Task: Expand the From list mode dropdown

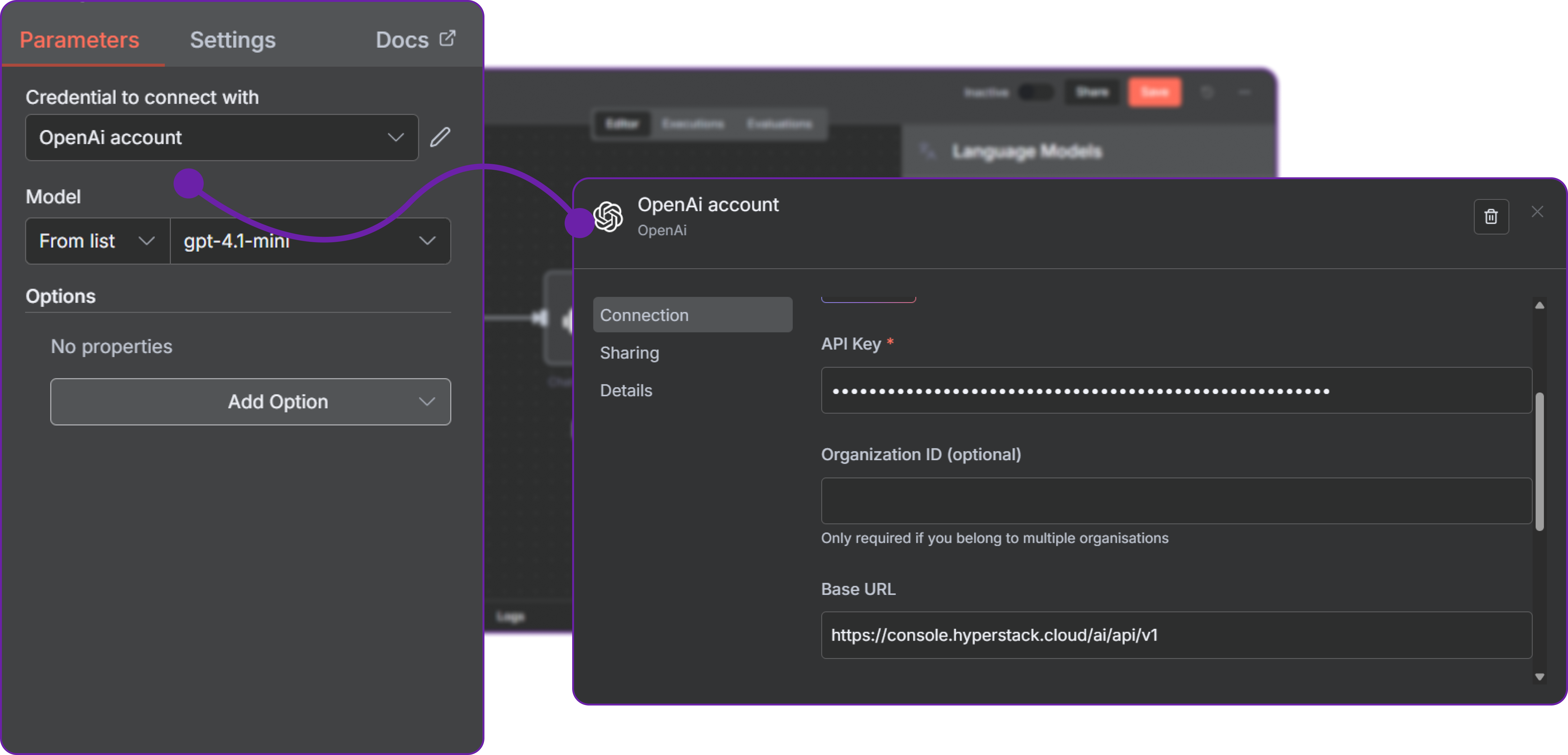Action: point(97,241)
